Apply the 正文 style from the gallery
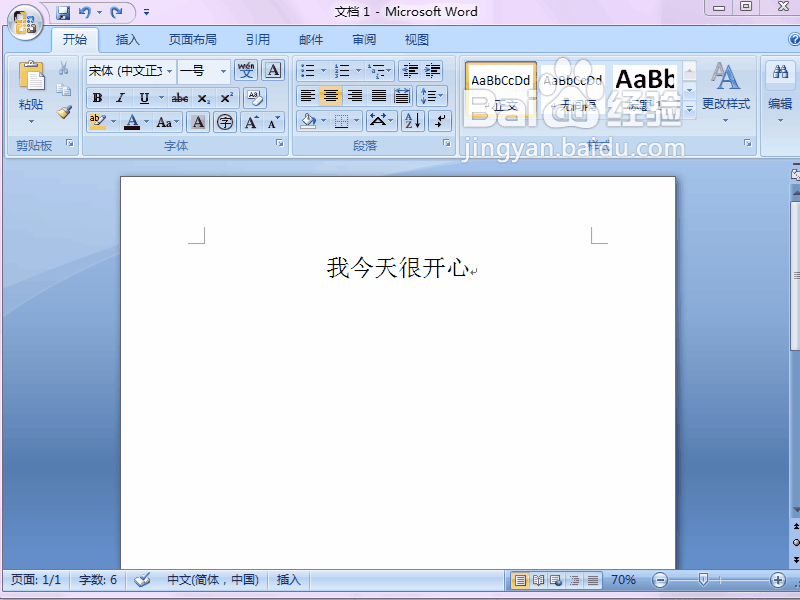 point(500,88)
